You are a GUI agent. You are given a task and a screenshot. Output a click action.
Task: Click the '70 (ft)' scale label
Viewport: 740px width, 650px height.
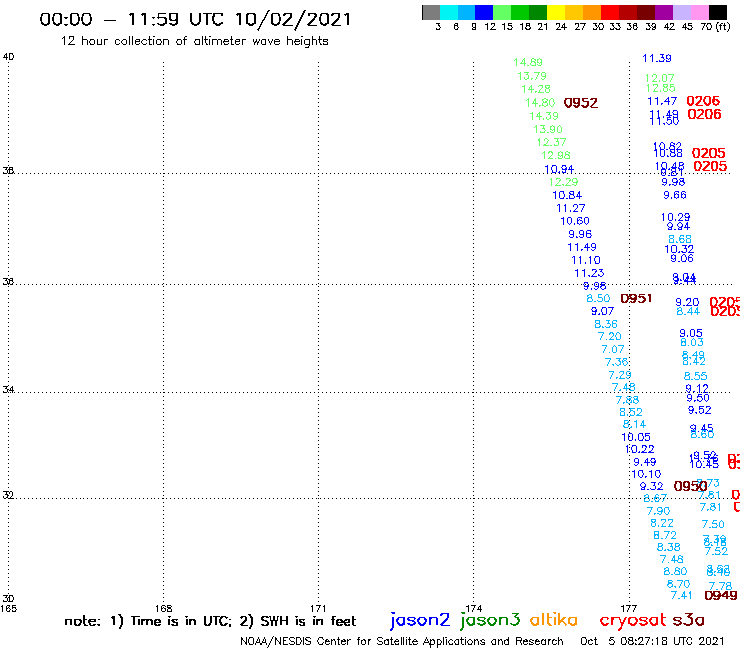pyautogui.click(x=715, y=27)
